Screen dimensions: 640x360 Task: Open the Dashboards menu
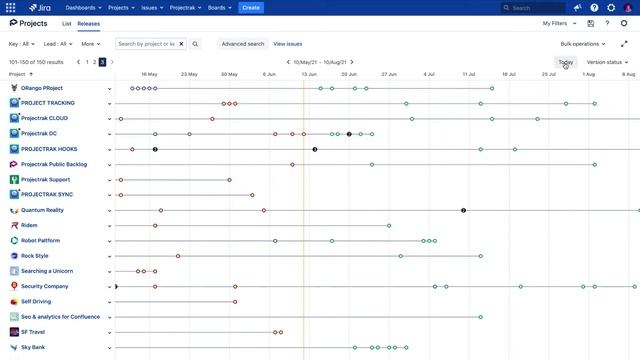coord(83,8)
